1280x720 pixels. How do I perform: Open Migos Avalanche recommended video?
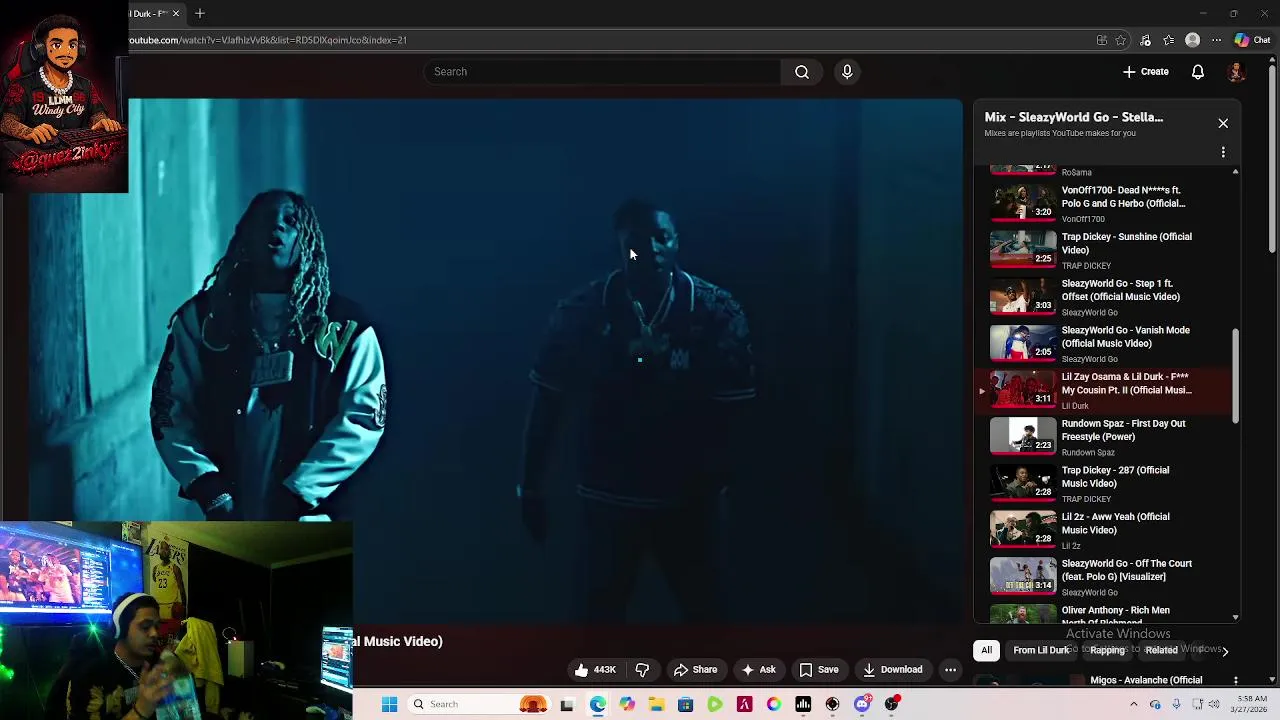pos(1146,680)
